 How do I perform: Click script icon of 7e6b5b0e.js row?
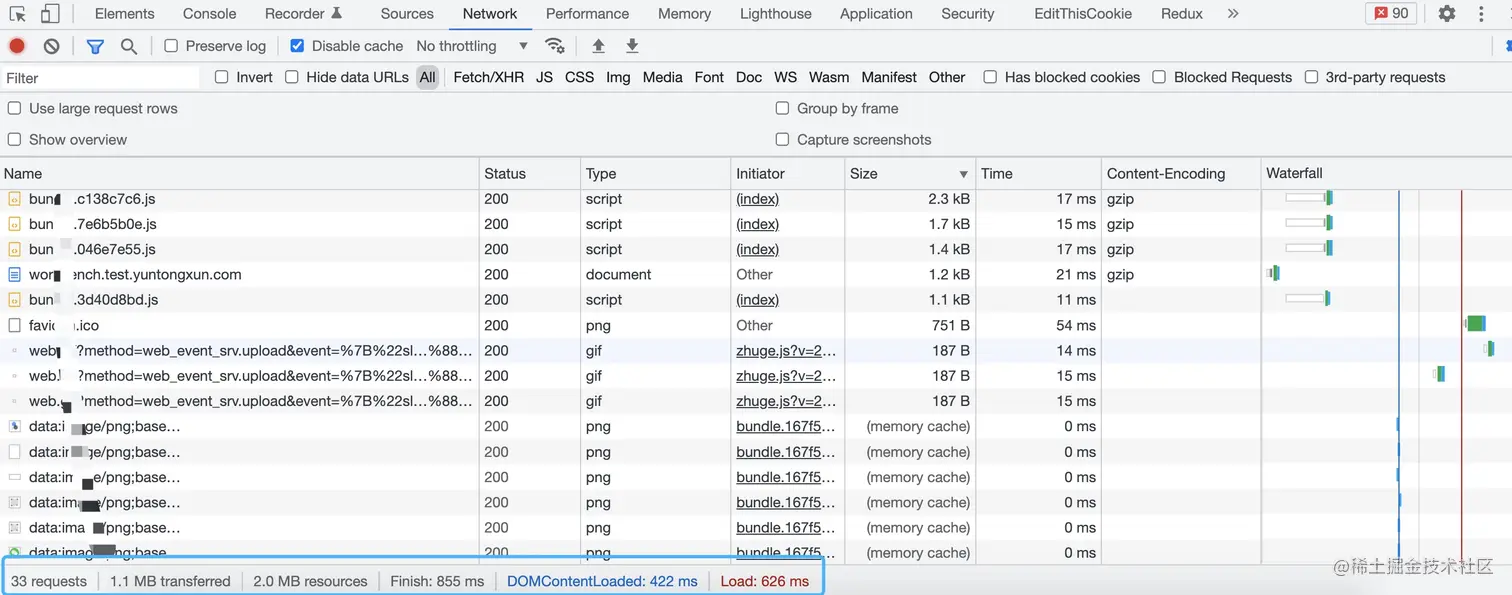pyautogui.click(x=14, y=224)
